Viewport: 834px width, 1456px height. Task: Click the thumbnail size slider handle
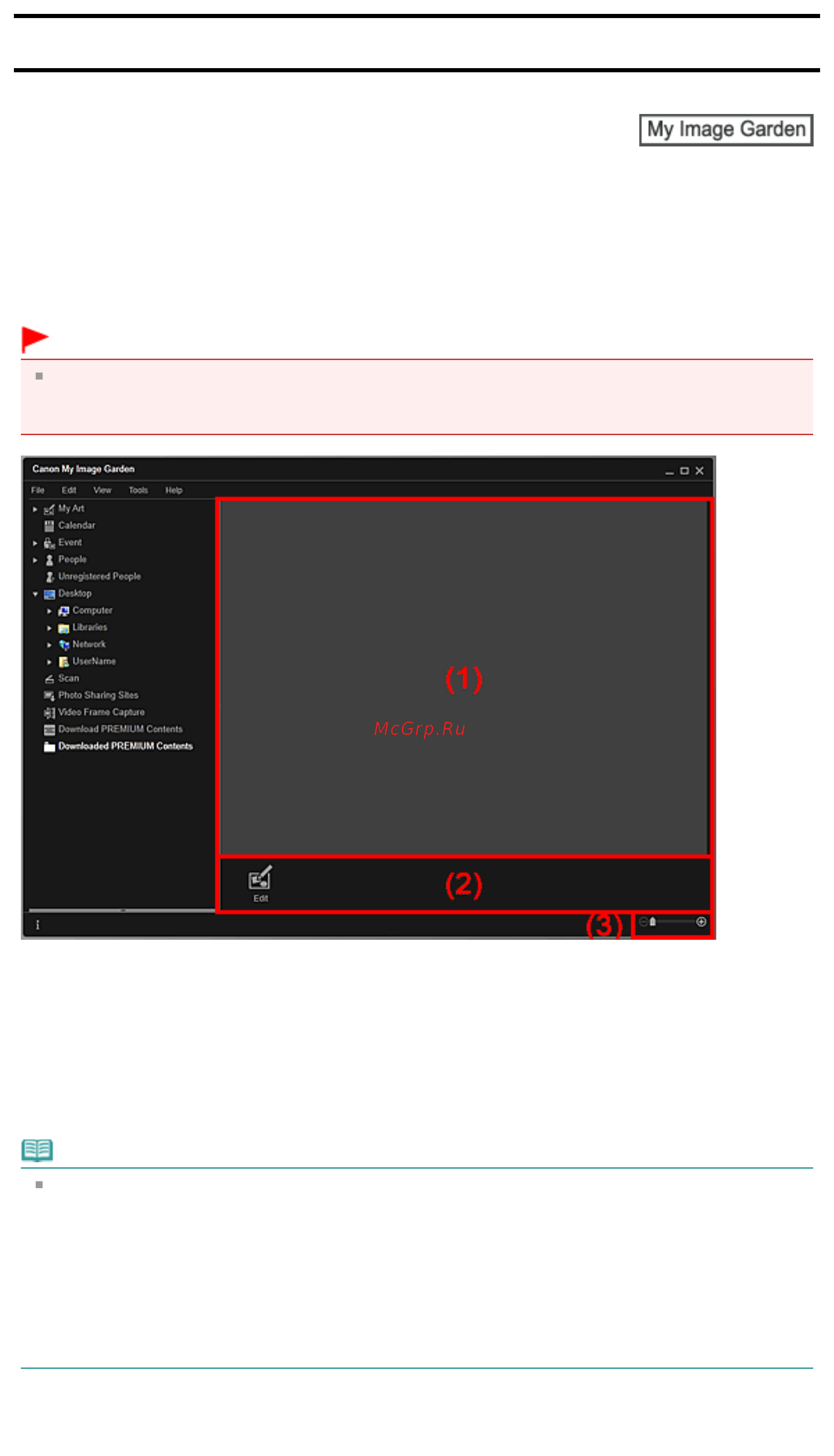(652, 922)
